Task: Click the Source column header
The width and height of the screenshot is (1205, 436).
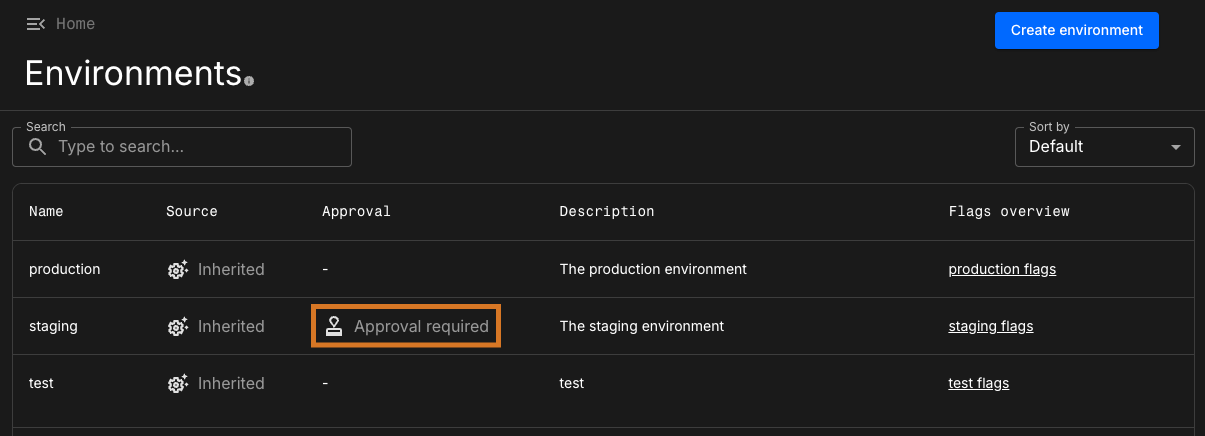Action: tap(192, 212)
